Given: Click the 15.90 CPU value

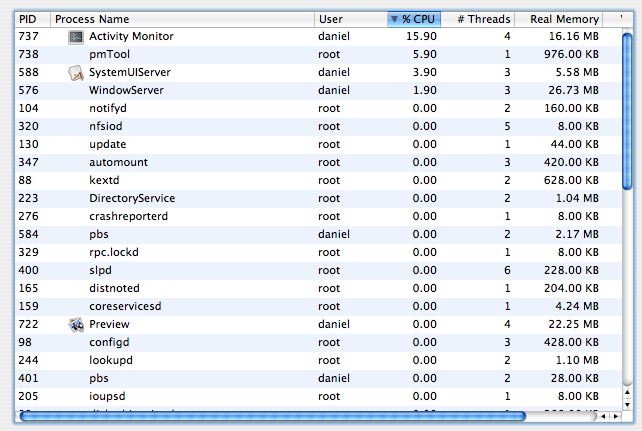Looking at the screenshot, I should coord(421,36).
